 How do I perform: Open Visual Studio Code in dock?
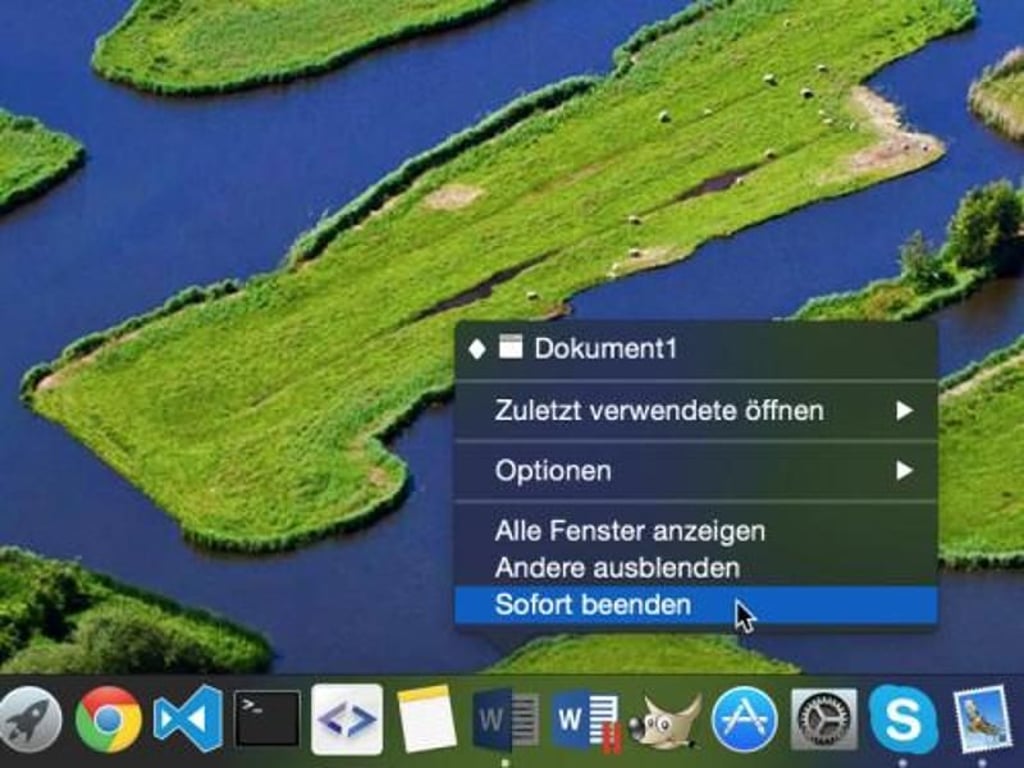188,719
